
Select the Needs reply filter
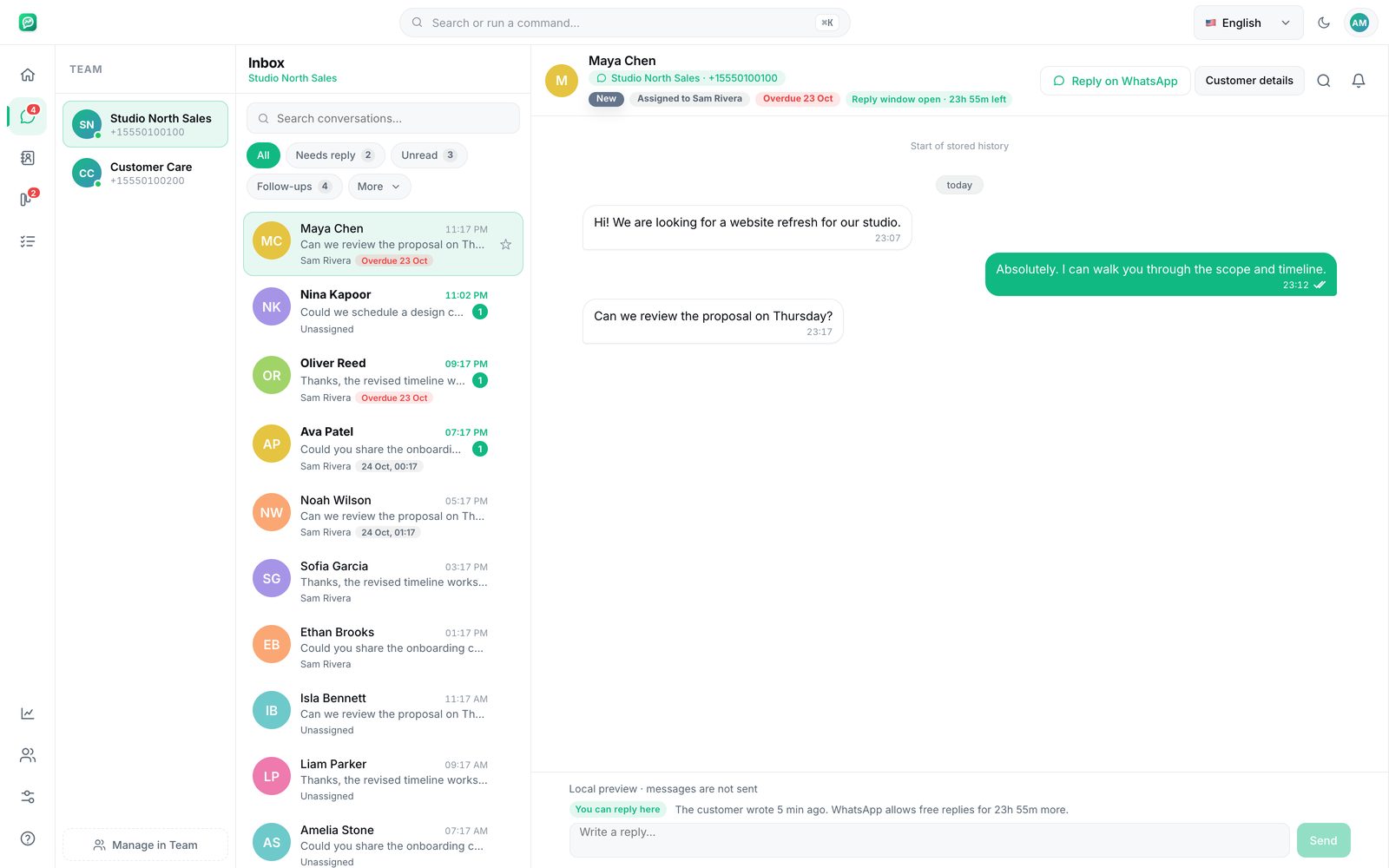[x=335, y=155]
